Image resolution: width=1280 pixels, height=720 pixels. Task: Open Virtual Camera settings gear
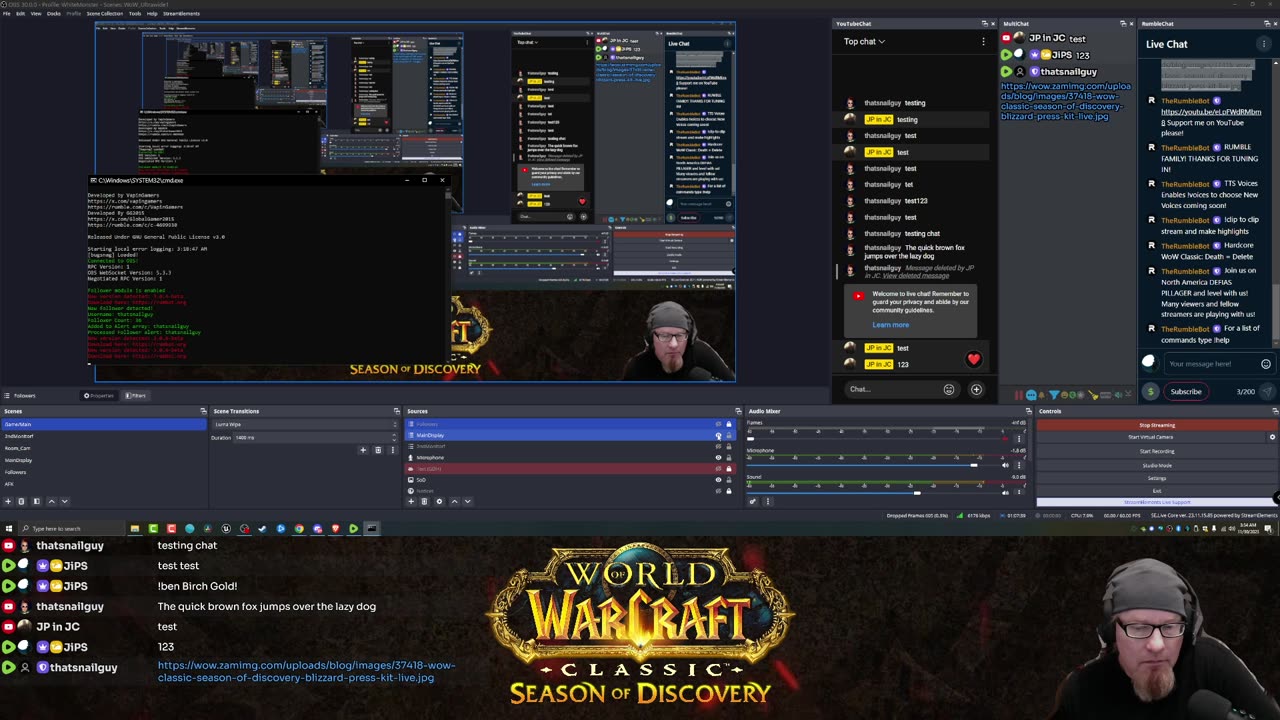pyautogui.click(x=1272, y=437)
